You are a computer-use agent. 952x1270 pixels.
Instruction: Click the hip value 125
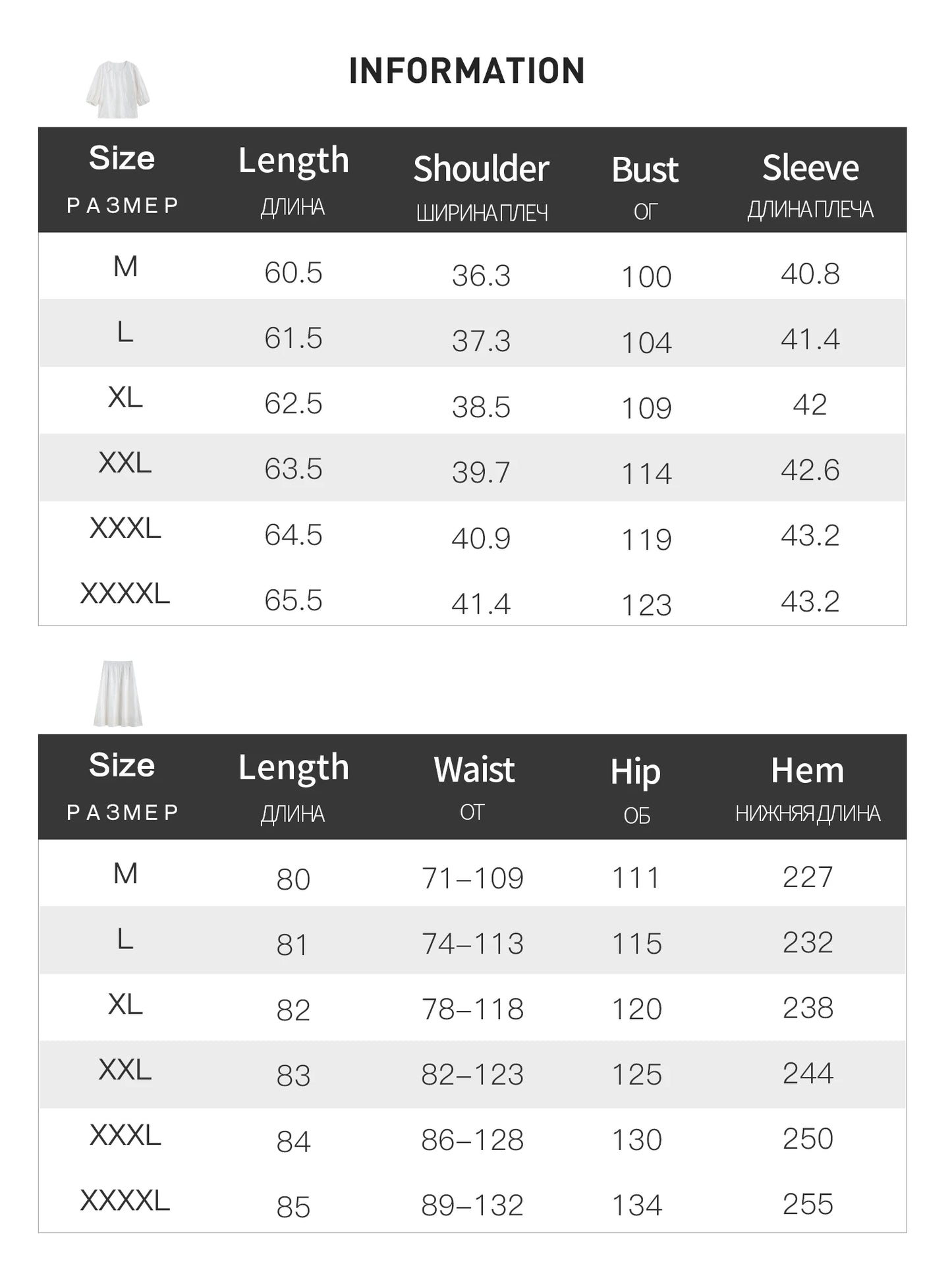tap(636, 1075)
